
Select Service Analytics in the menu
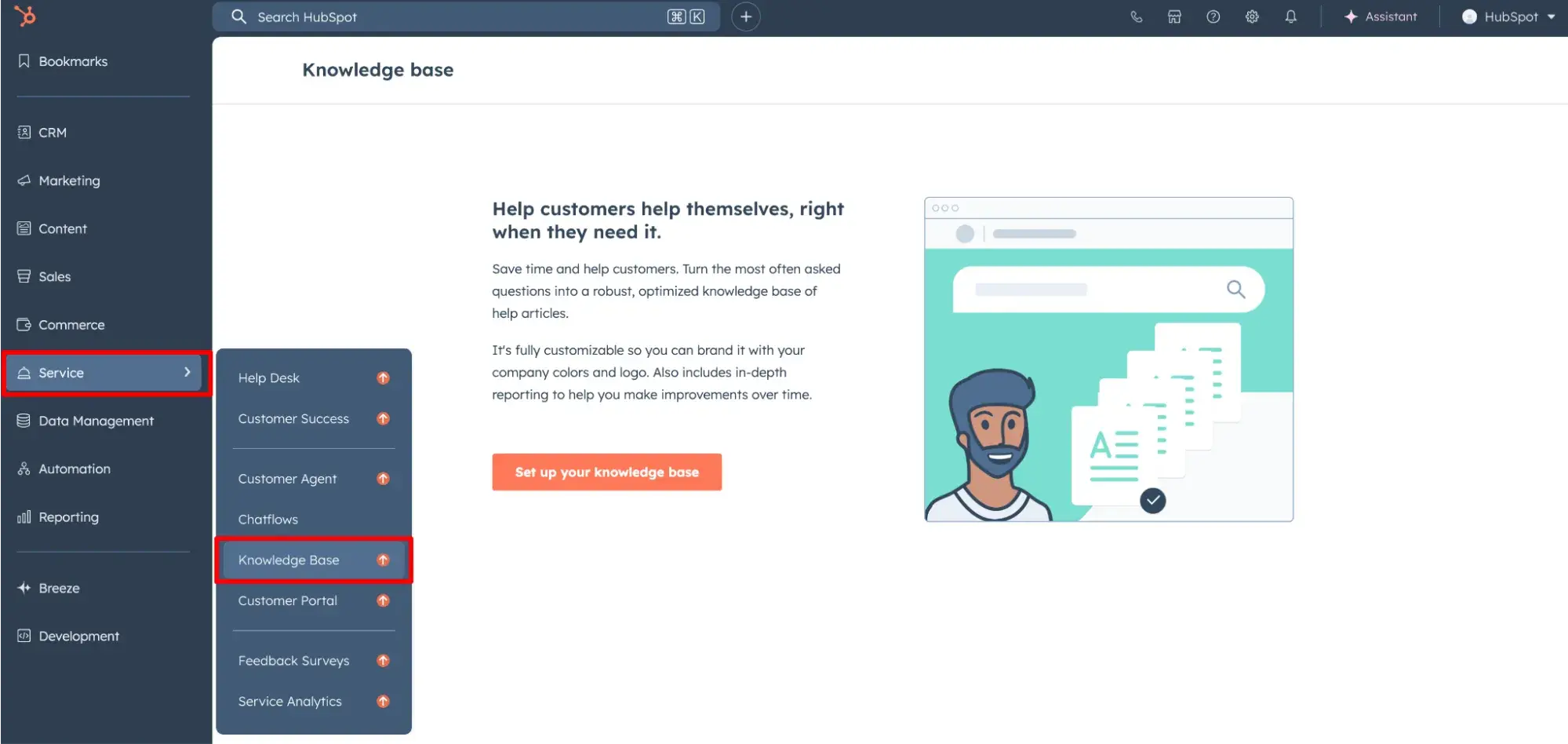click(289, 701)
